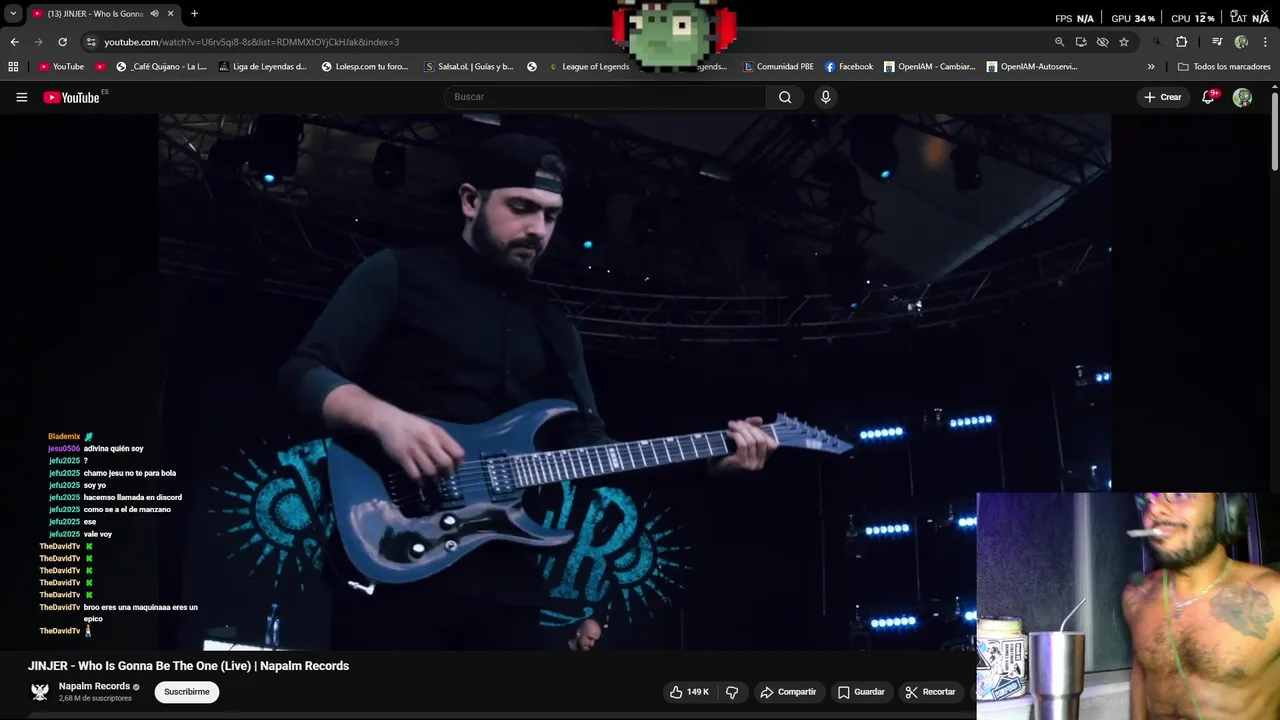Screen dimensions: 1280x720
Task: Click the crossed-out eye icon in the address bar
Action: [1102, 42]
